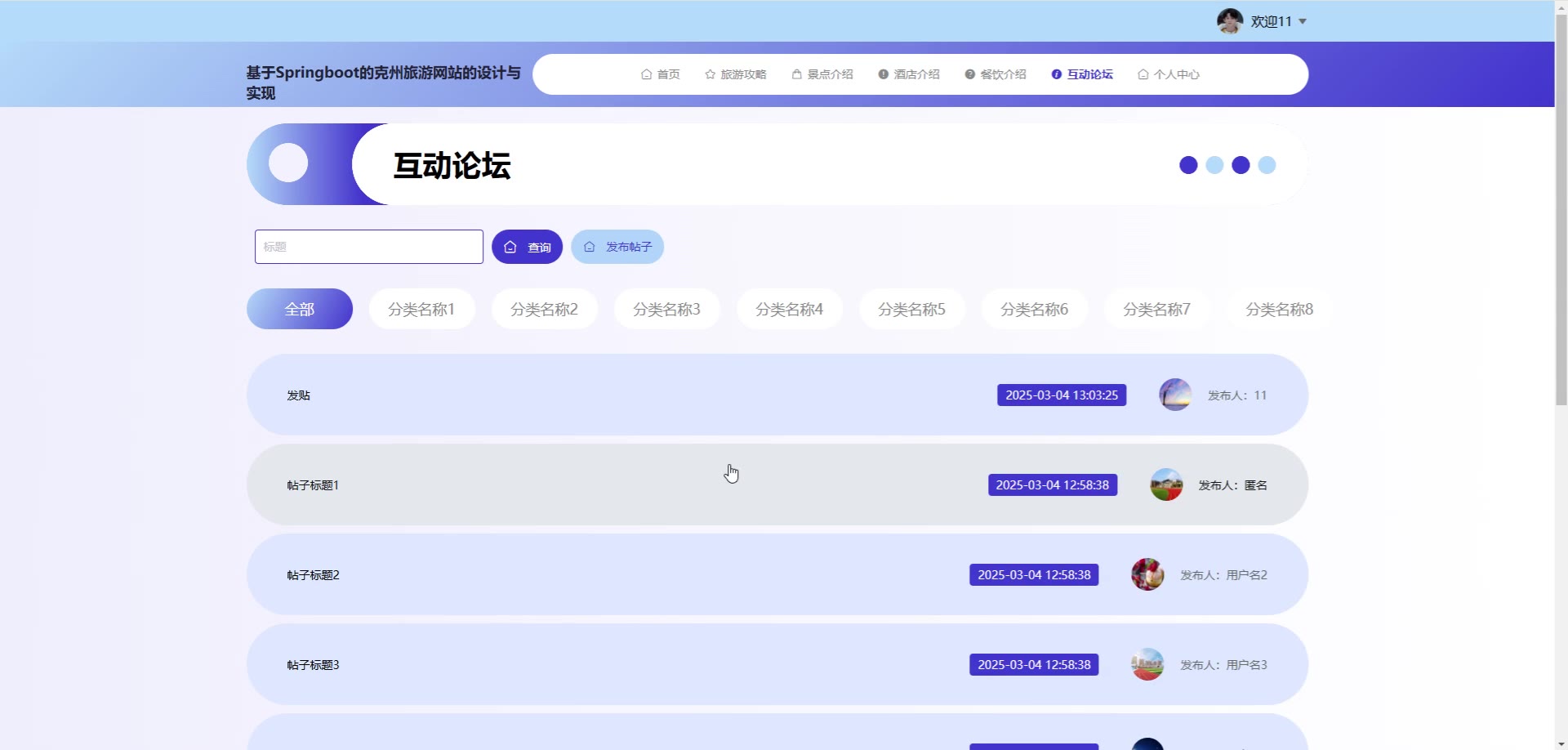This screenshot has height=750, width=1568.
Task: Focus the 标题 search input field
Action: click(368, 247)
